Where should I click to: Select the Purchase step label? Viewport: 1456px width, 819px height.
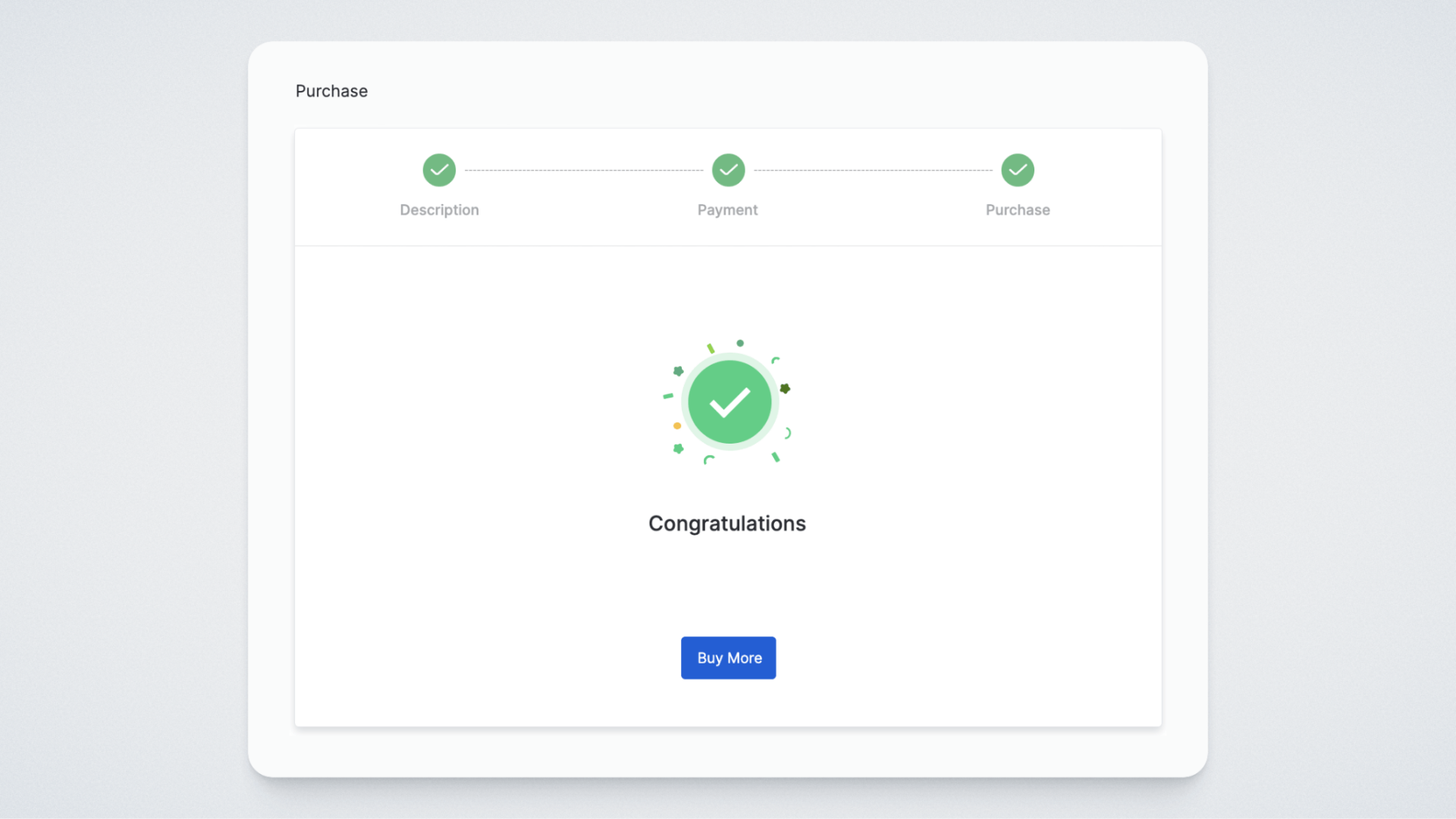point(1018,210)
